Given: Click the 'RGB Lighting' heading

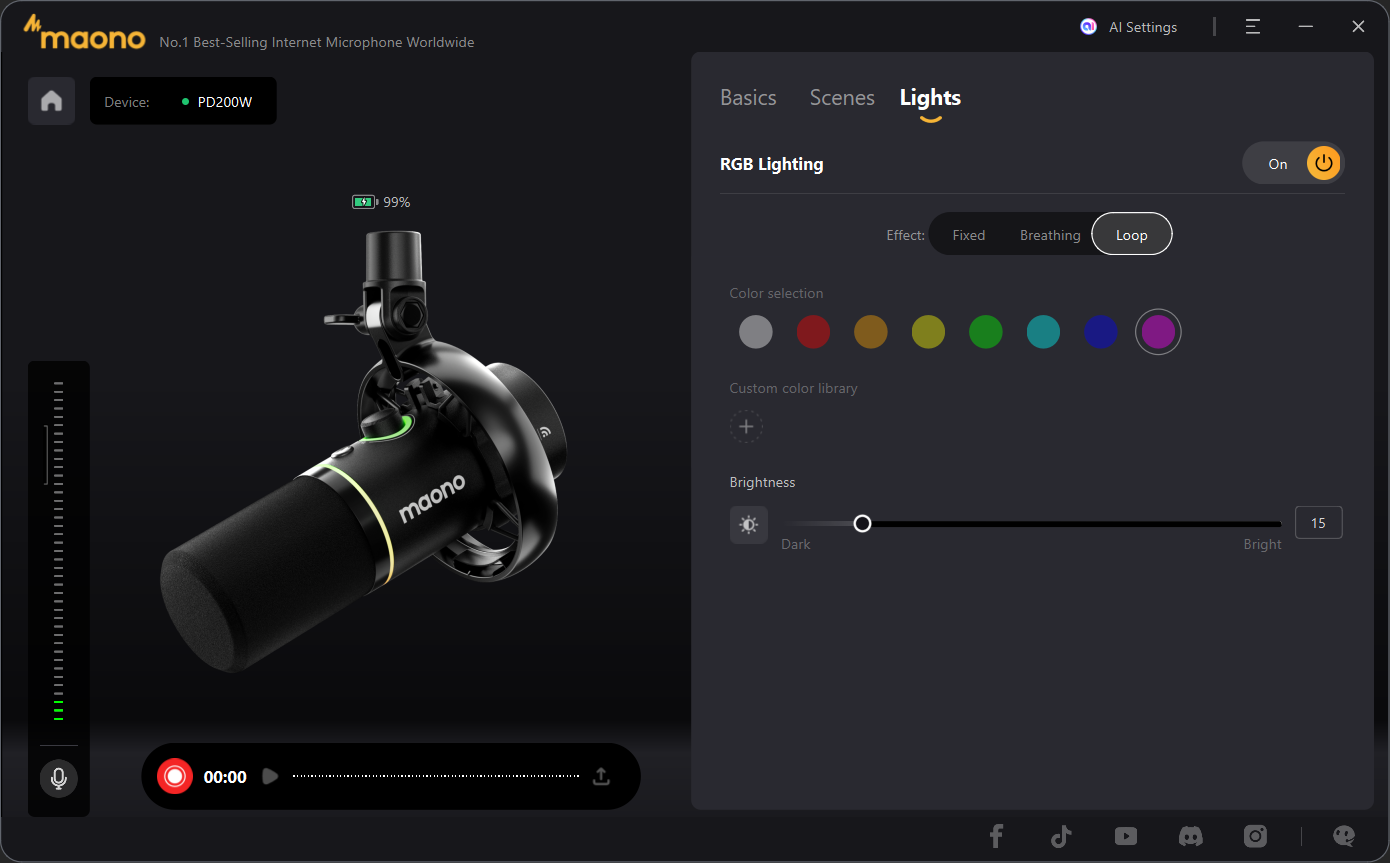Looking at the screenshot, I should [772, 164].
